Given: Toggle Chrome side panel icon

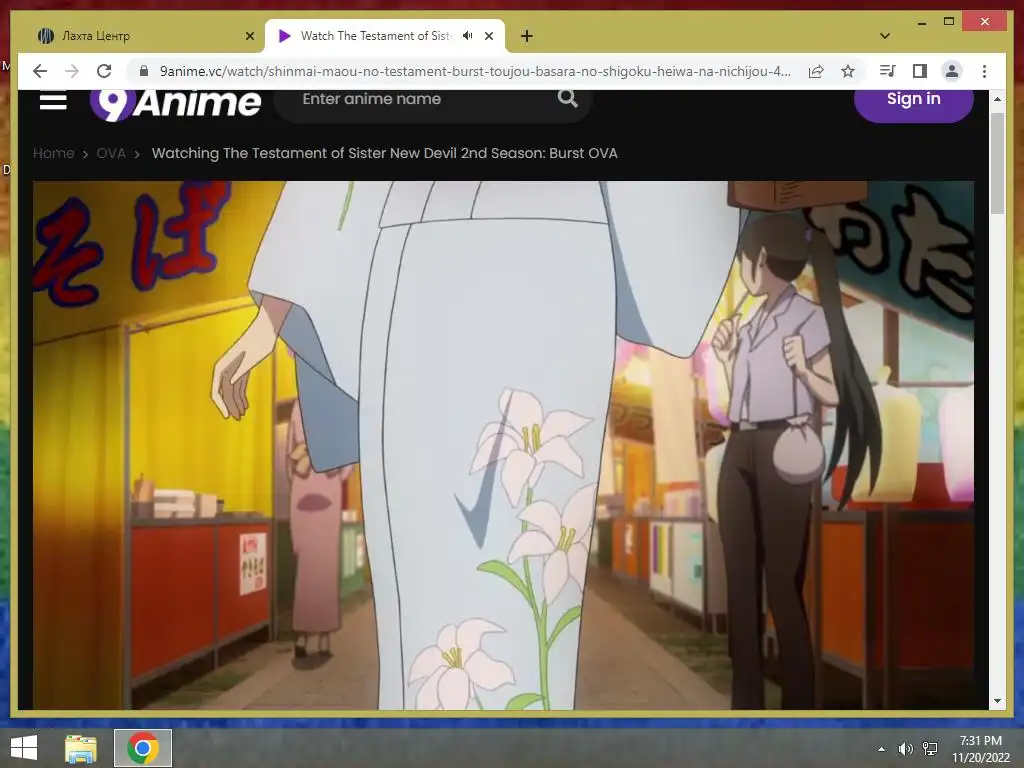Looking at the screenshot, I should point(920,71).
